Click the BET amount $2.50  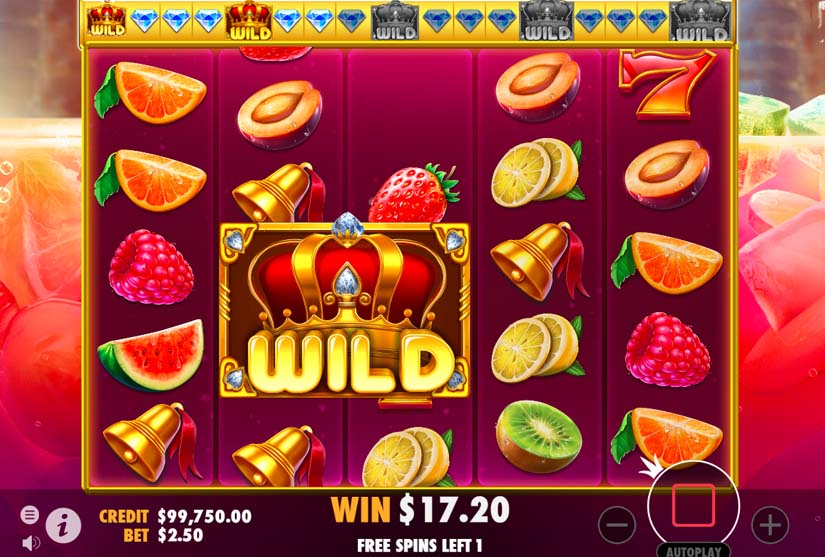tap(180, 535)
